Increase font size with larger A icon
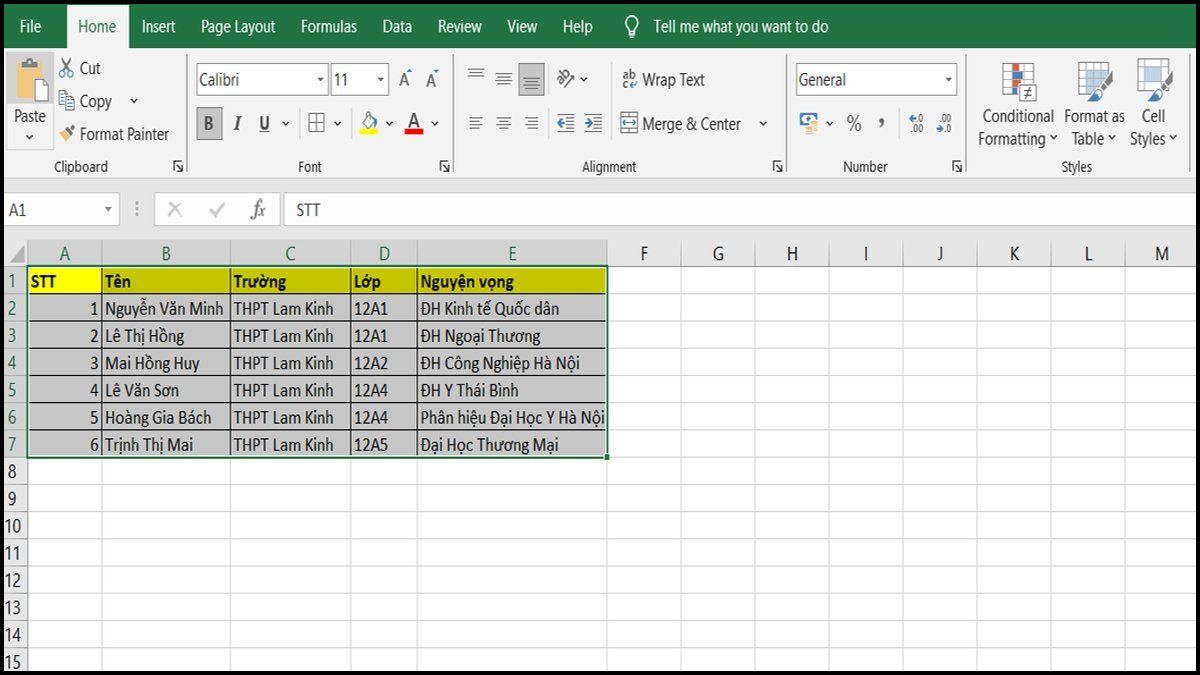The width and height of the screenshot is (1200, 675). click(405, 80)
